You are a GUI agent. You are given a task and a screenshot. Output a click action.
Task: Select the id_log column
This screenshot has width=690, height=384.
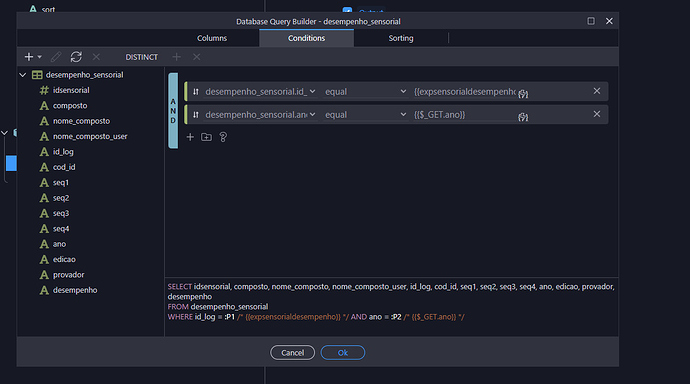coord(63,152)
